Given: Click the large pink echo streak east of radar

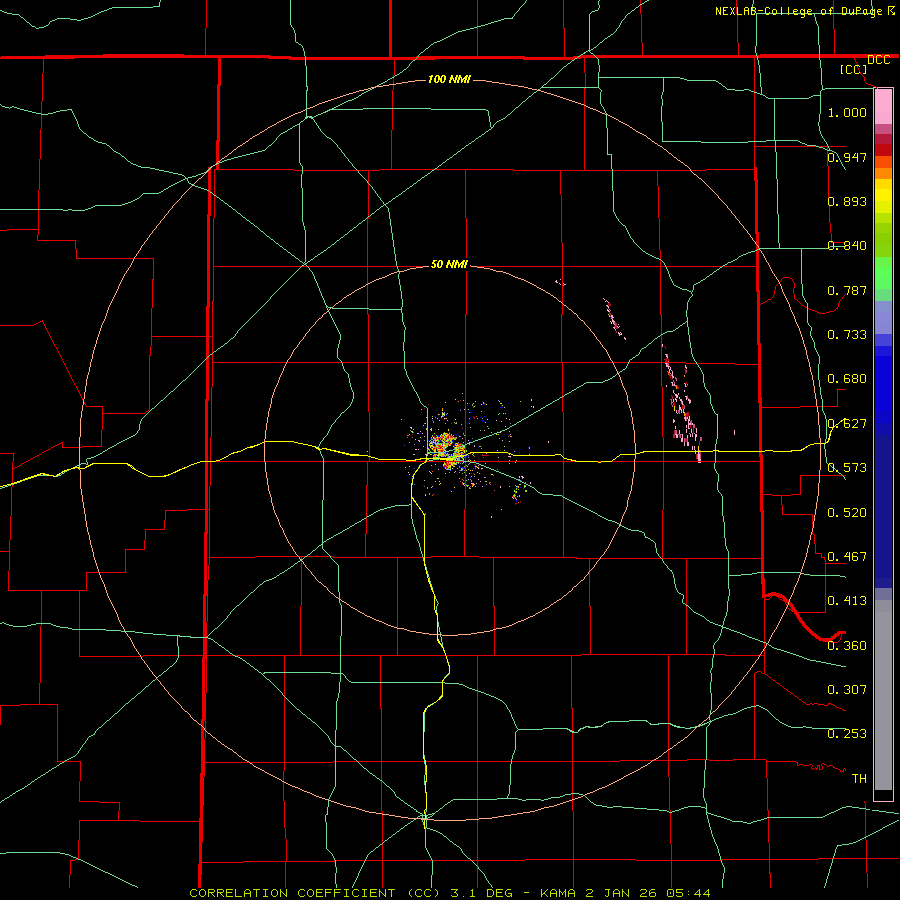Looking at the screenshot, I should [x=682, y=404].
